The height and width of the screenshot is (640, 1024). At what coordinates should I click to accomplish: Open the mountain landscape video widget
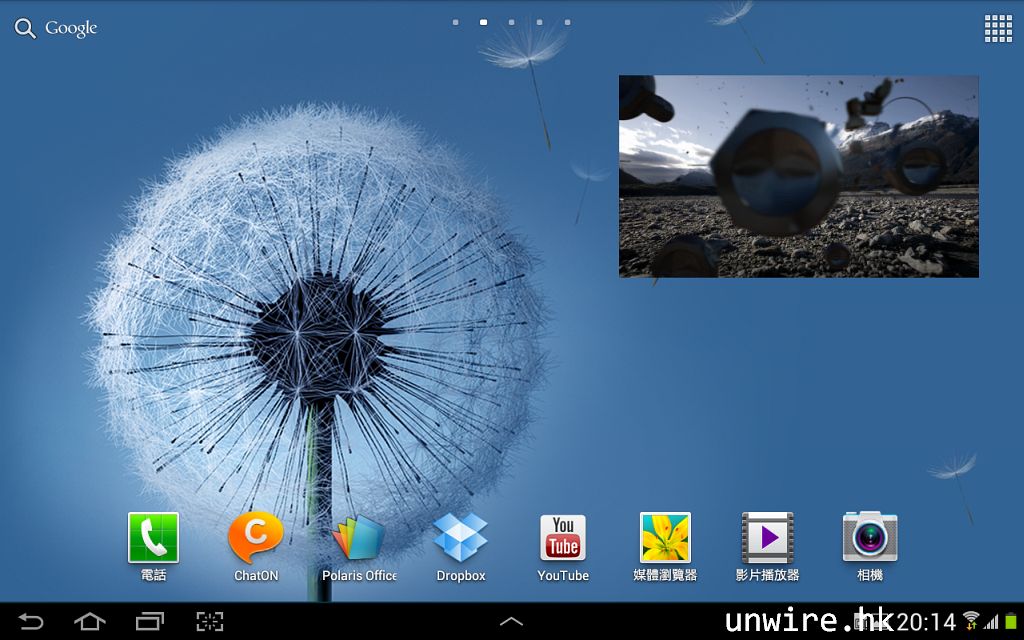pyautogui.click(x=798, y=176)
